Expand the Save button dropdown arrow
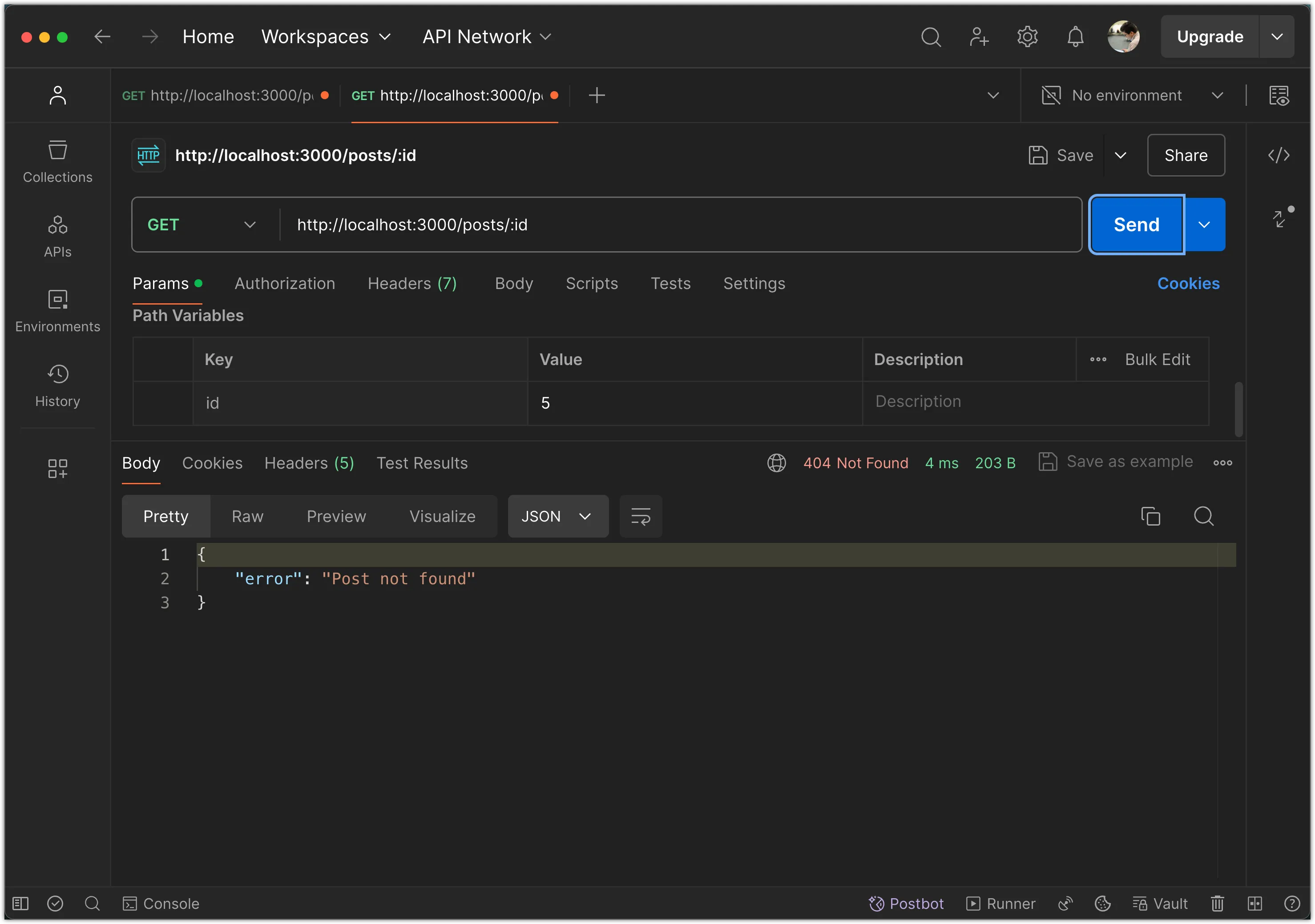The height and width of the screenshot is (924, 1315). (1120, 155)
